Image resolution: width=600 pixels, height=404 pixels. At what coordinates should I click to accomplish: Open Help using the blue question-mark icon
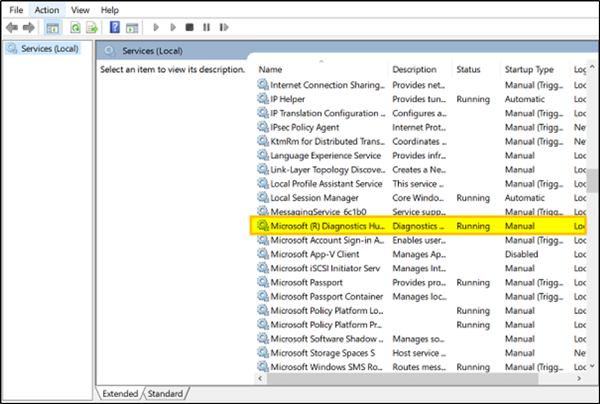pos(116,28)
